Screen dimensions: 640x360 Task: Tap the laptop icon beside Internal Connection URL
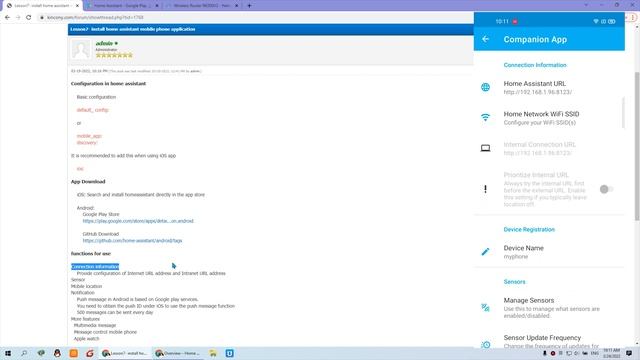pyautogui.click(x=485, y=148)
